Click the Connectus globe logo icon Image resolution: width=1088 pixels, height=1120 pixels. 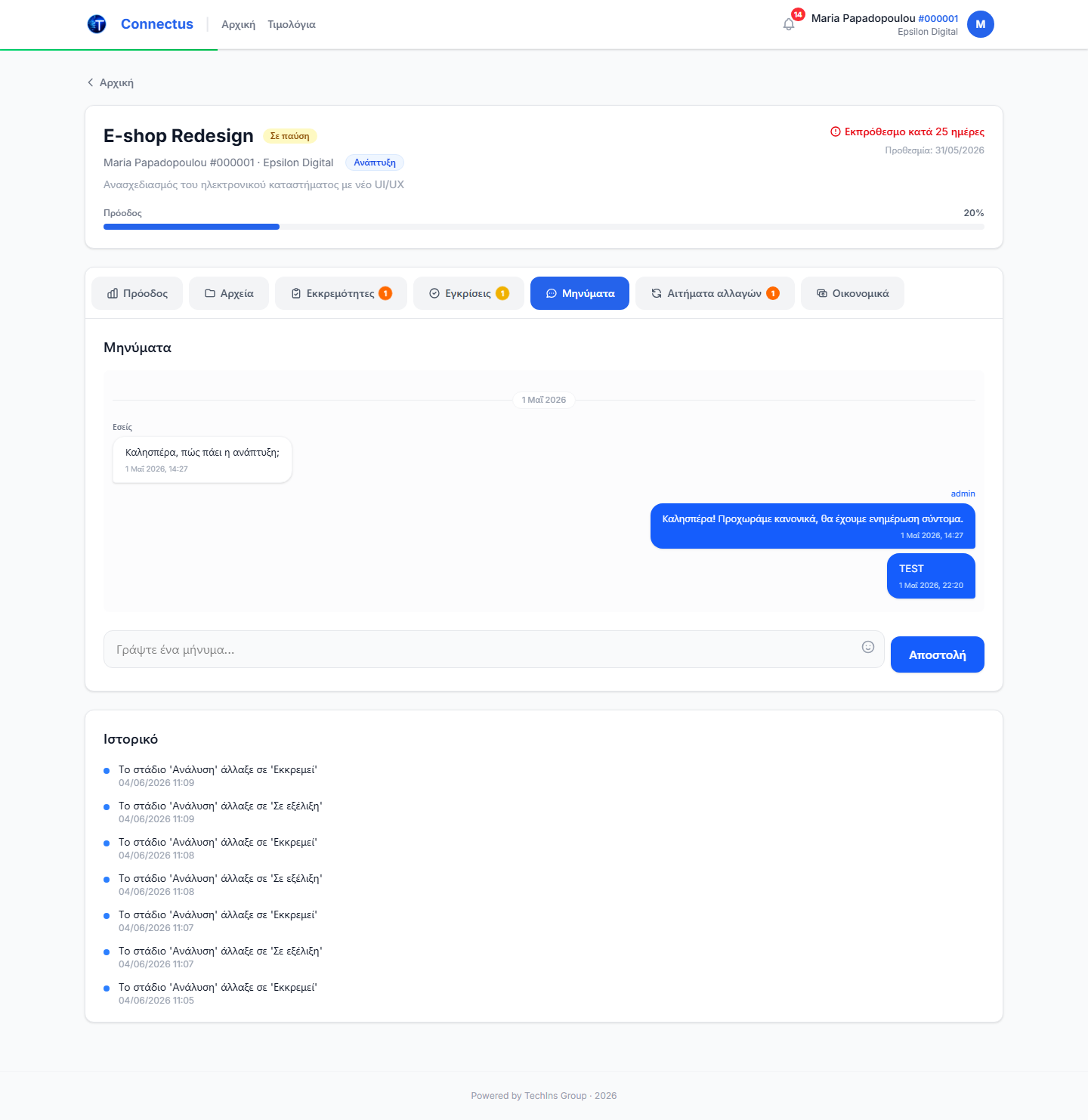(x=97, y=24)
